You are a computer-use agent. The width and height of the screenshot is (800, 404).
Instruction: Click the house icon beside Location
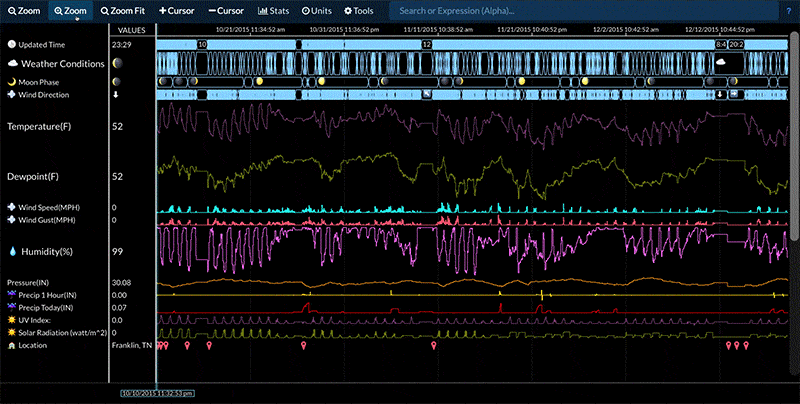coord(12,345)
